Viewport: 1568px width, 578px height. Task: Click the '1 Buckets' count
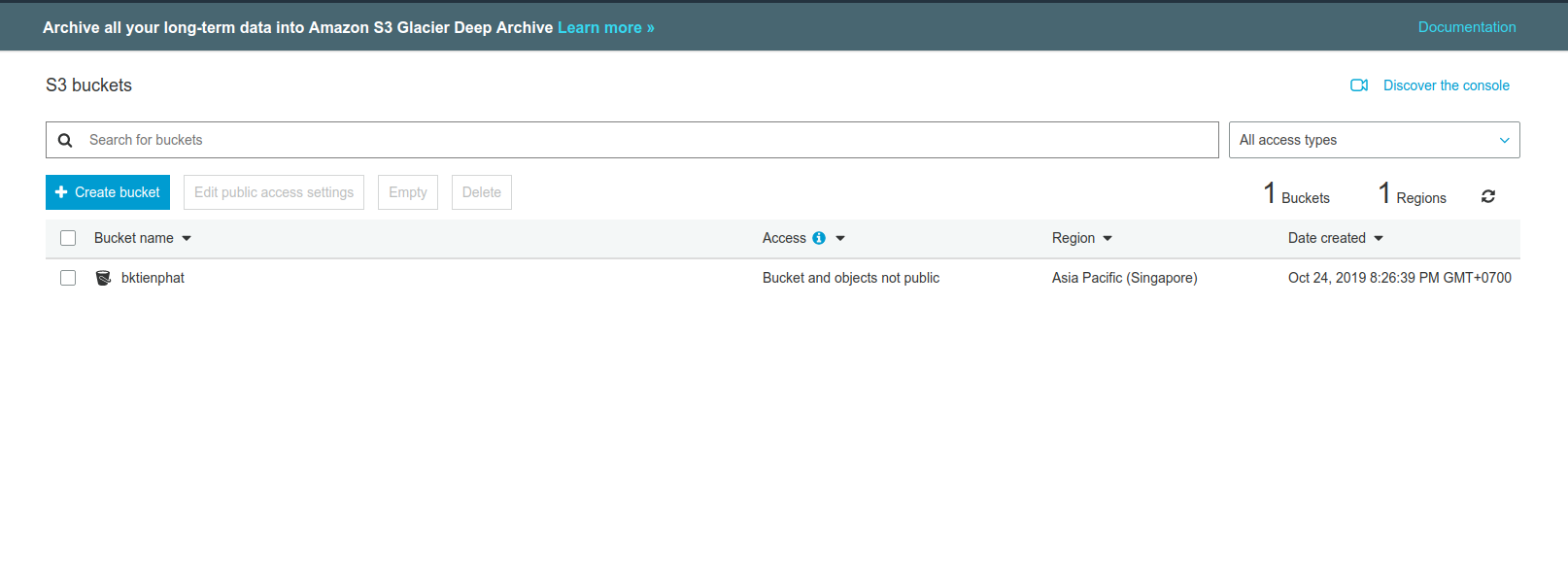[1297, 194]
